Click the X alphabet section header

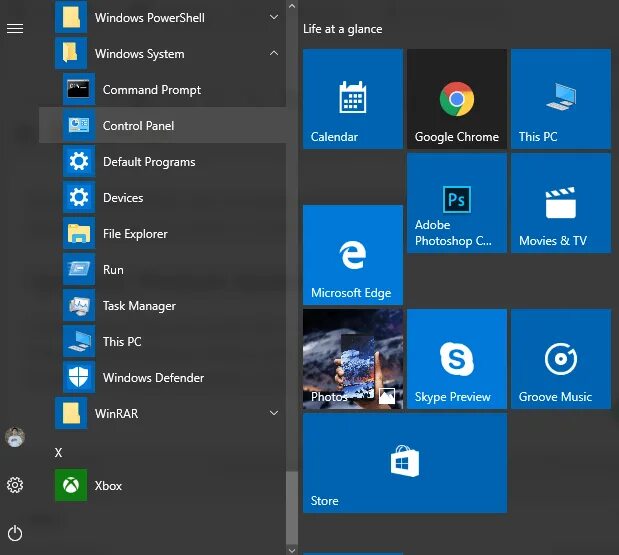[x=58, y=452]
